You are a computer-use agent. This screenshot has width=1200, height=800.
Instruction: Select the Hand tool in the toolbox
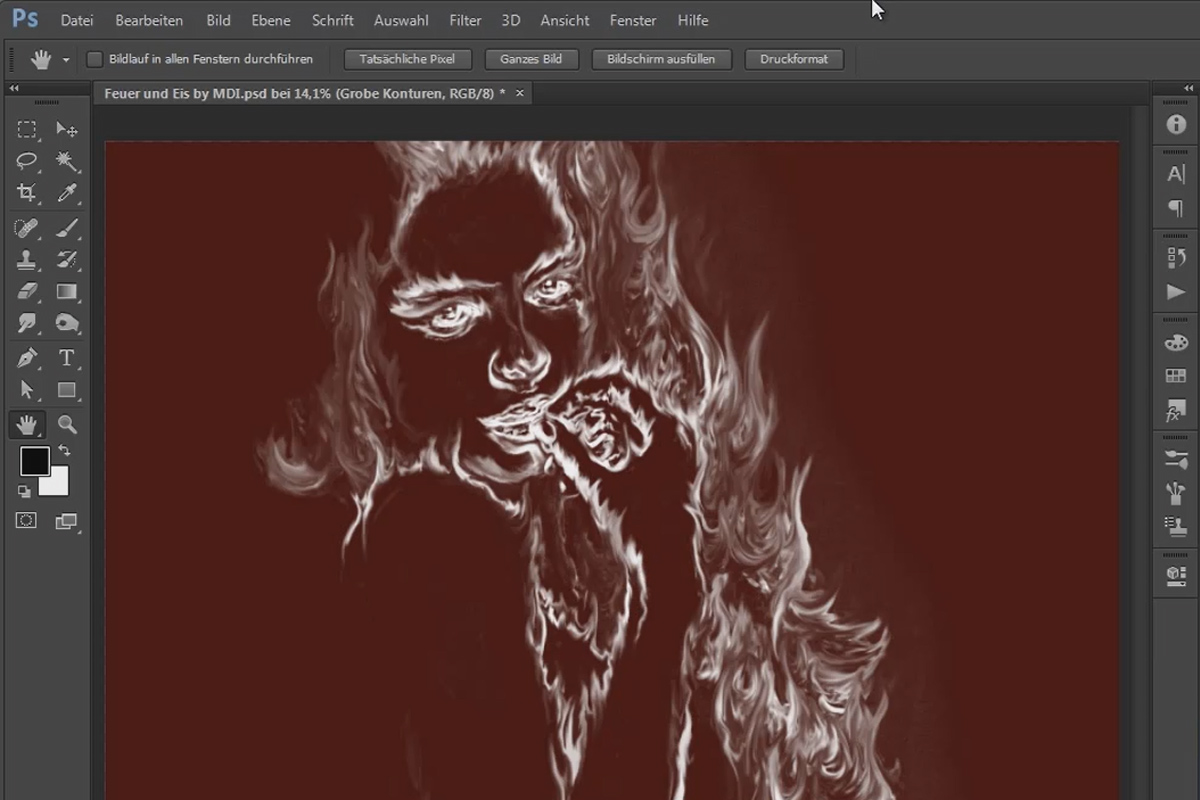tap(27, 424)
